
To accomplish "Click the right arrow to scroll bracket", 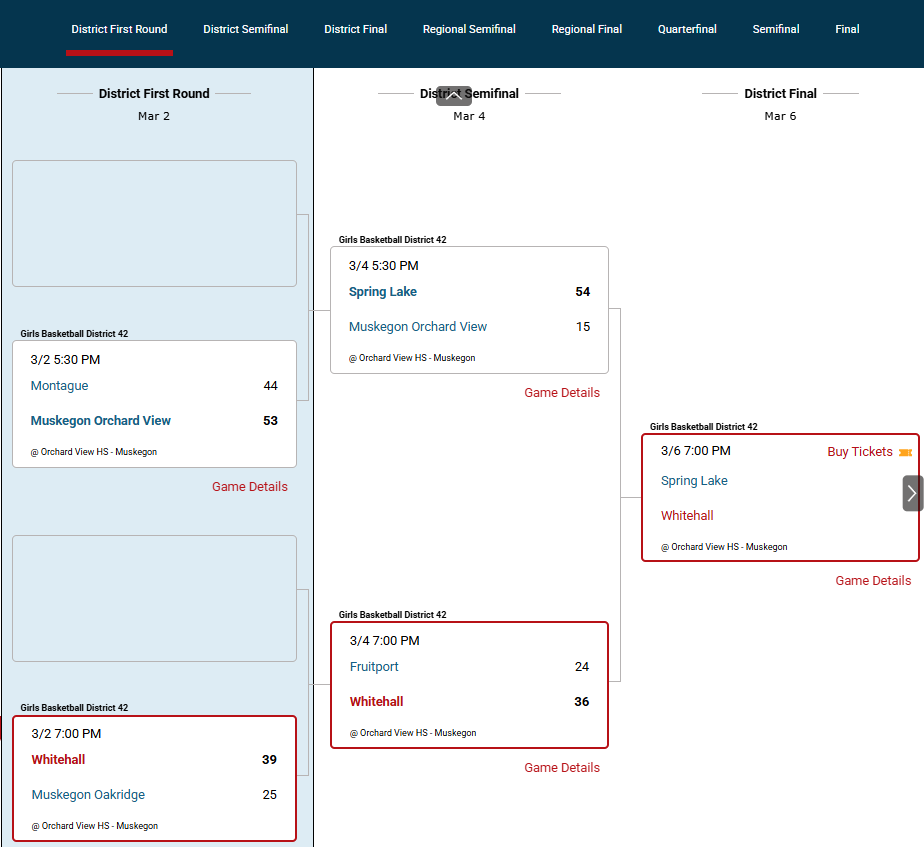I will click(x=911, y=493).
